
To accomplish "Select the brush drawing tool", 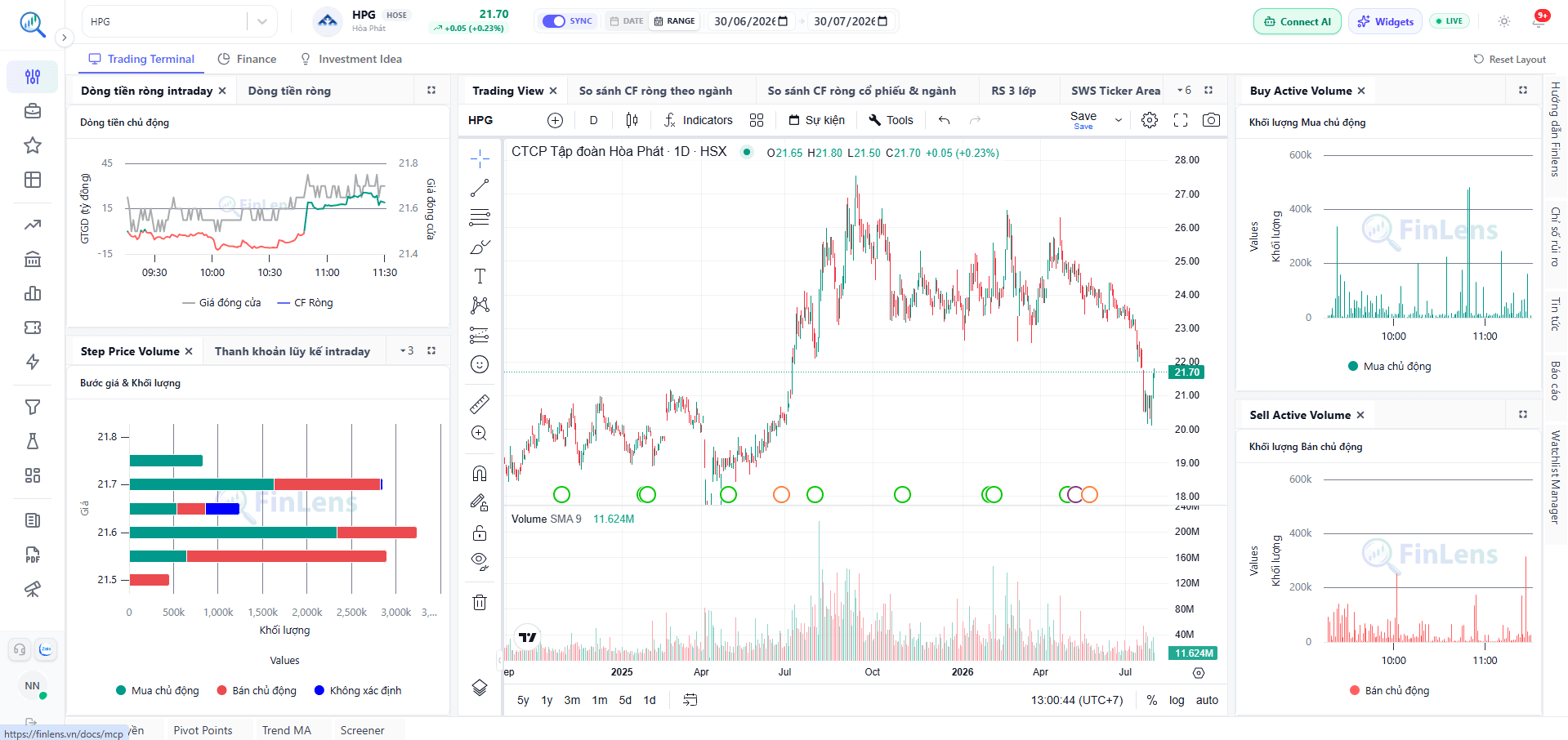I will click(480, 247).
